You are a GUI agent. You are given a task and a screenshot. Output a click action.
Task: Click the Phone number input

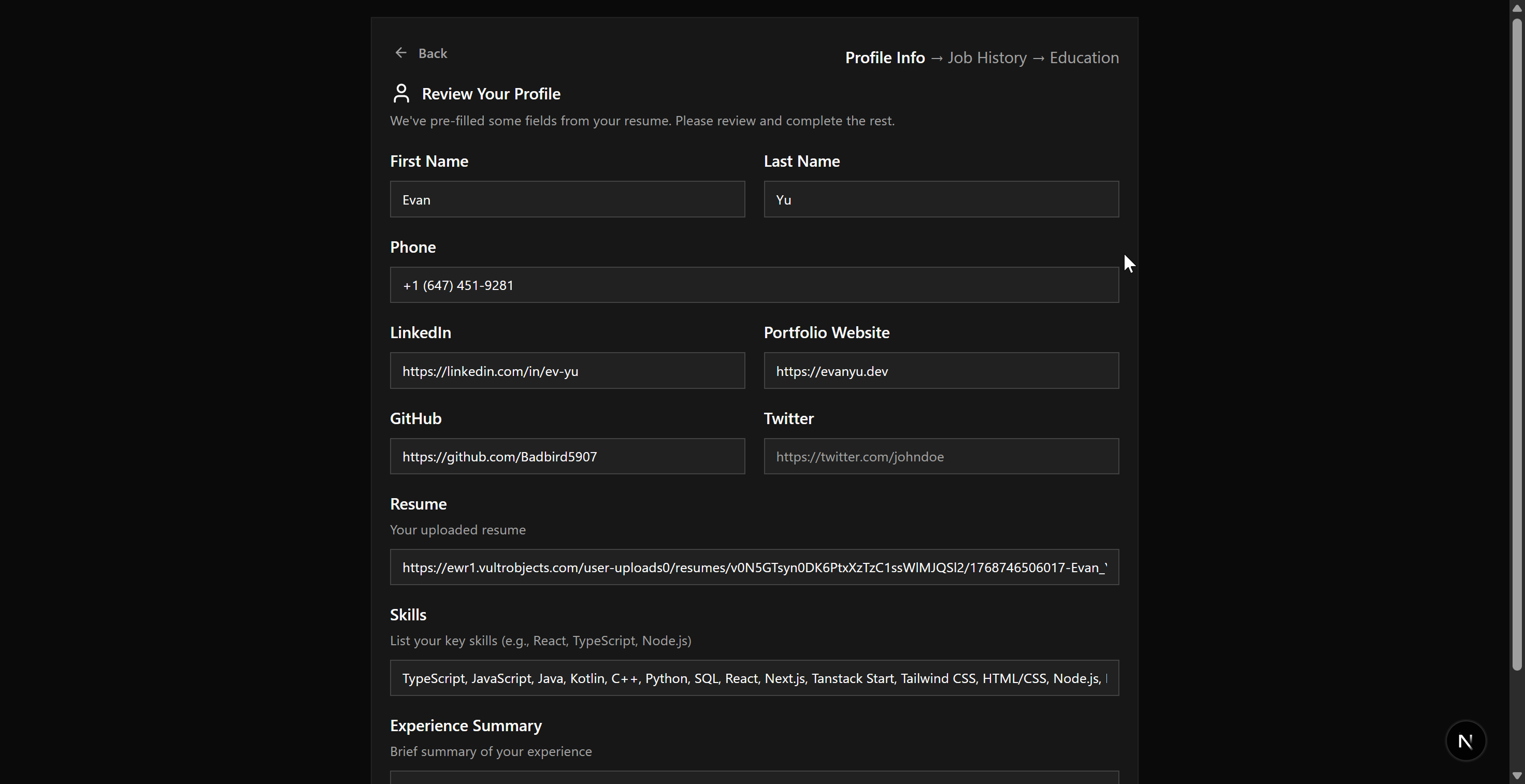(x=754, y=285)
